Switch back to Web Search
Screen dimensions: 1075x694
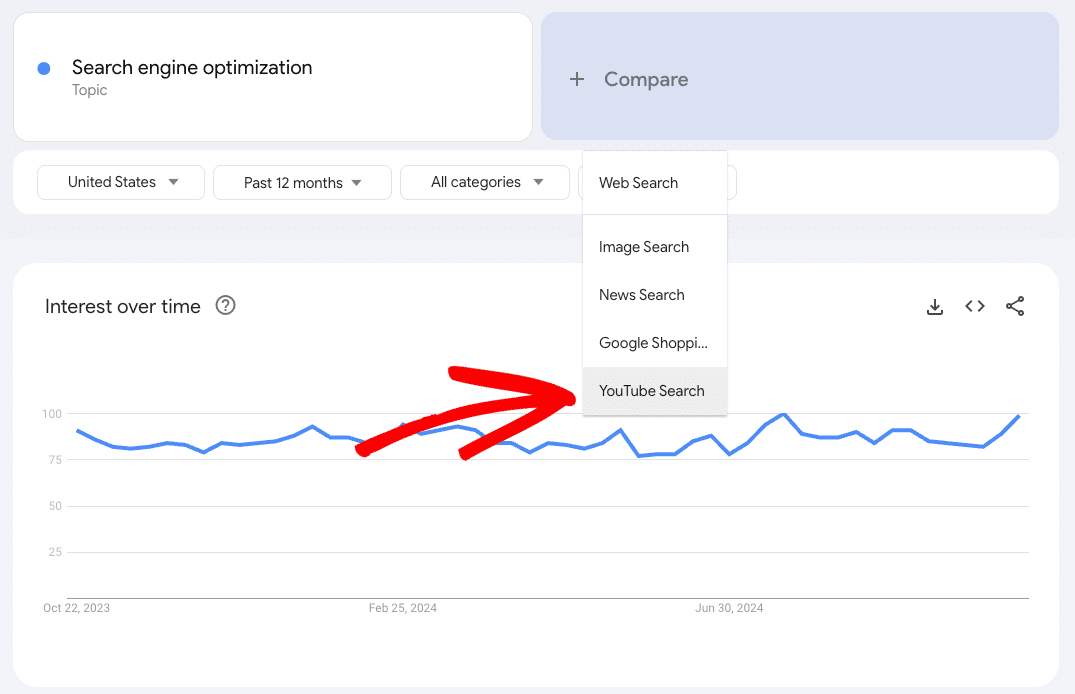point(638,183)
